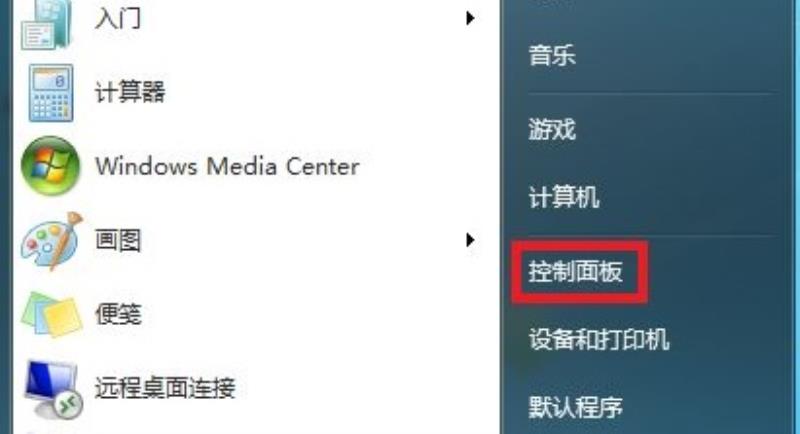Viewport: 800px width, 434px height.
Task: Select the 入门 text label
Action: point(118,18)
